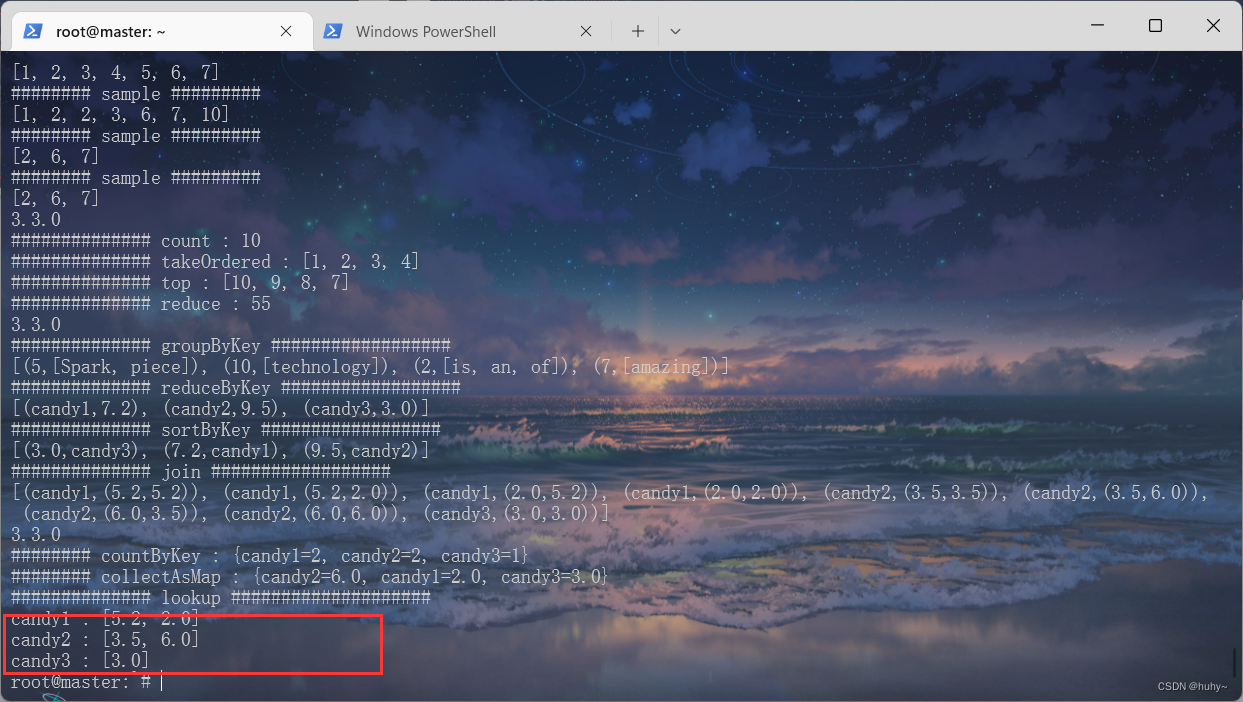
Task: Click the '[(5,[Spark, piece])' result line
Action: [x=371, y=367]
